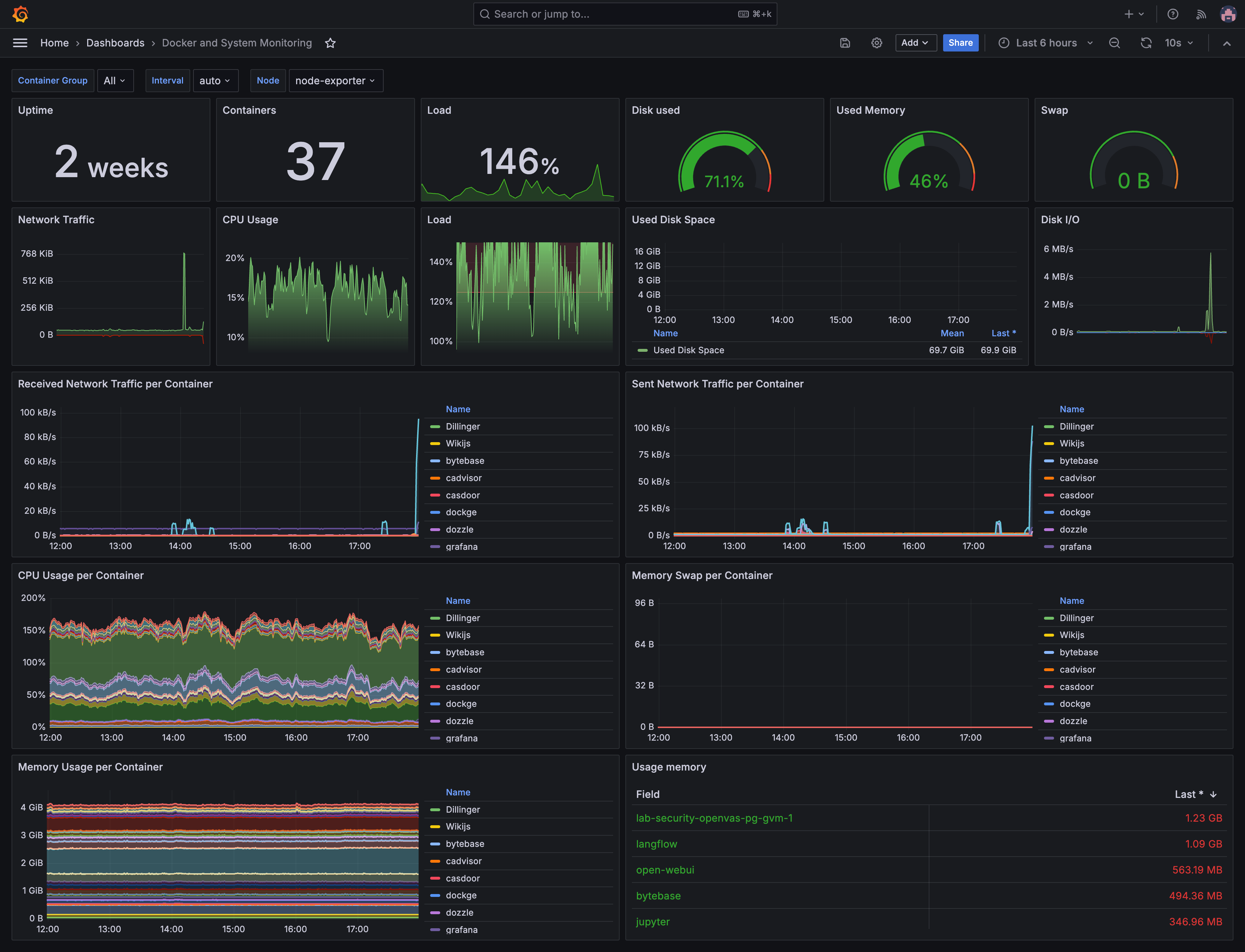Screen dimensions: 1245x952
Task: Open the Add dropdown
Action: (x=916, y=43)
